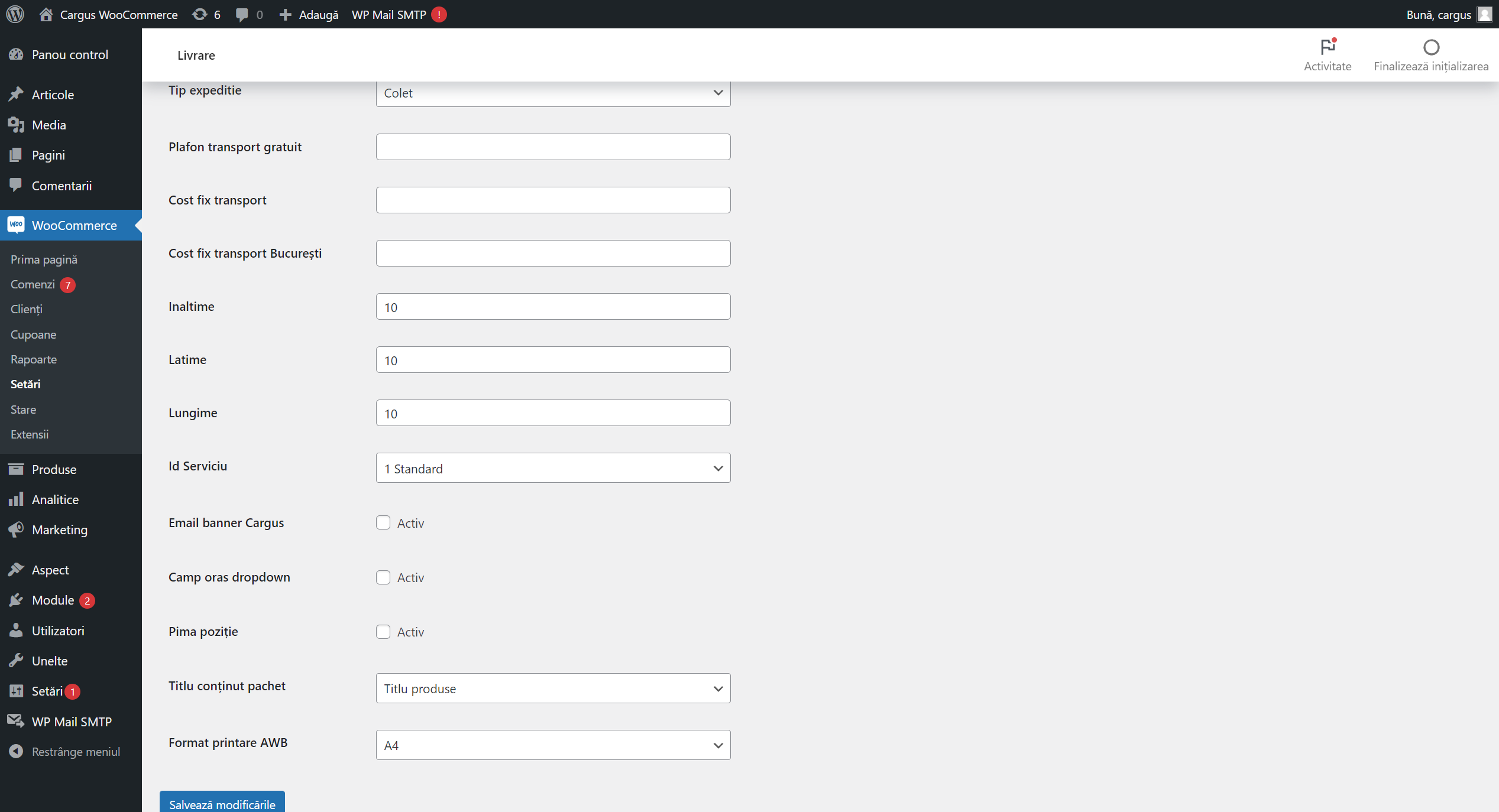The image size is (1499, 812).
Task: Open Clienți submenu item
Action: [27, 309]
